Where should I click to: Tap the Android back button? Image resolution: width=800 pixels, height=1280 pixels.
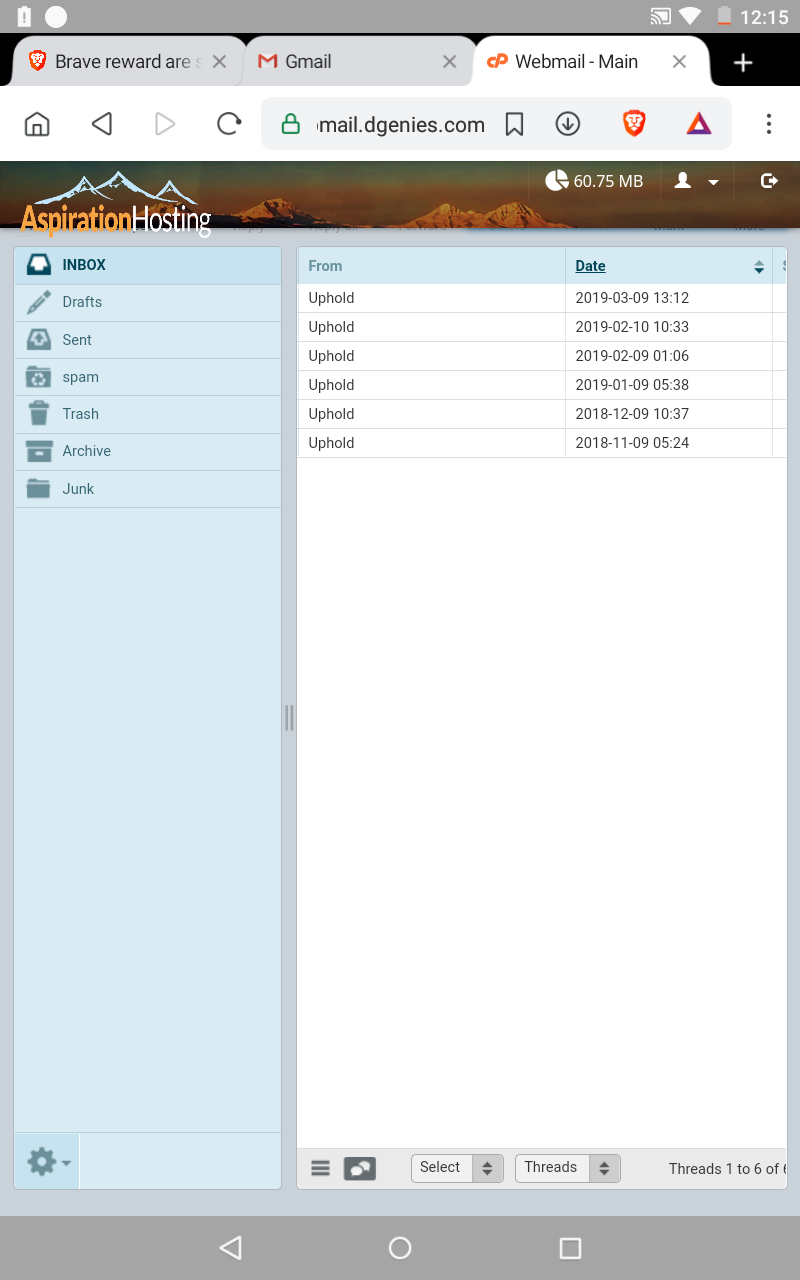(x=231, y=1248)
